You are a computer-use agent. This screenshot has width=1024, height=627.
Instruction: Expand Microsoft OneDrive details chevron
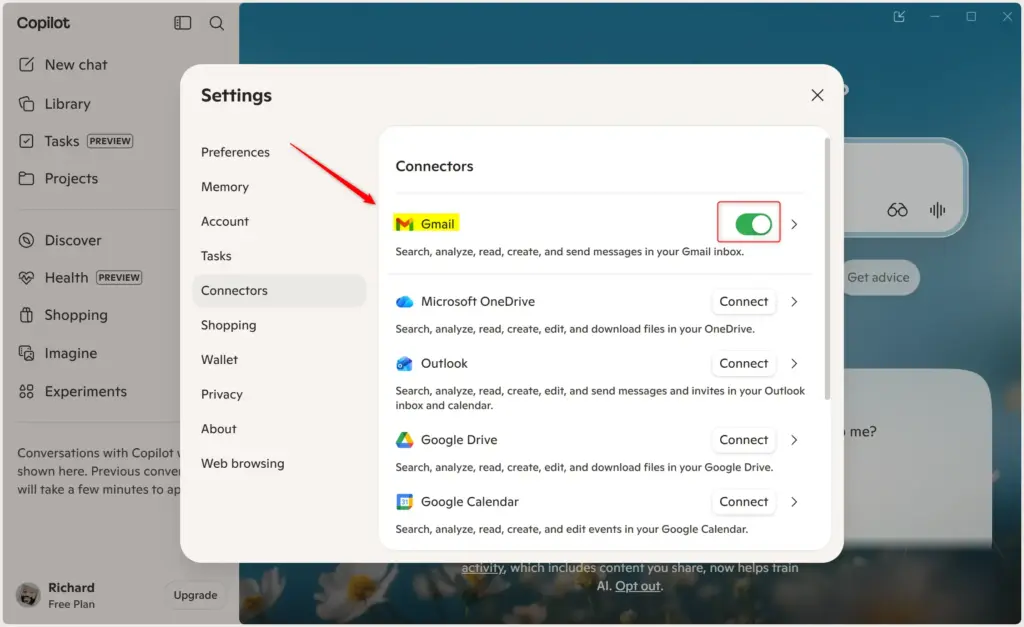point(794,302)
